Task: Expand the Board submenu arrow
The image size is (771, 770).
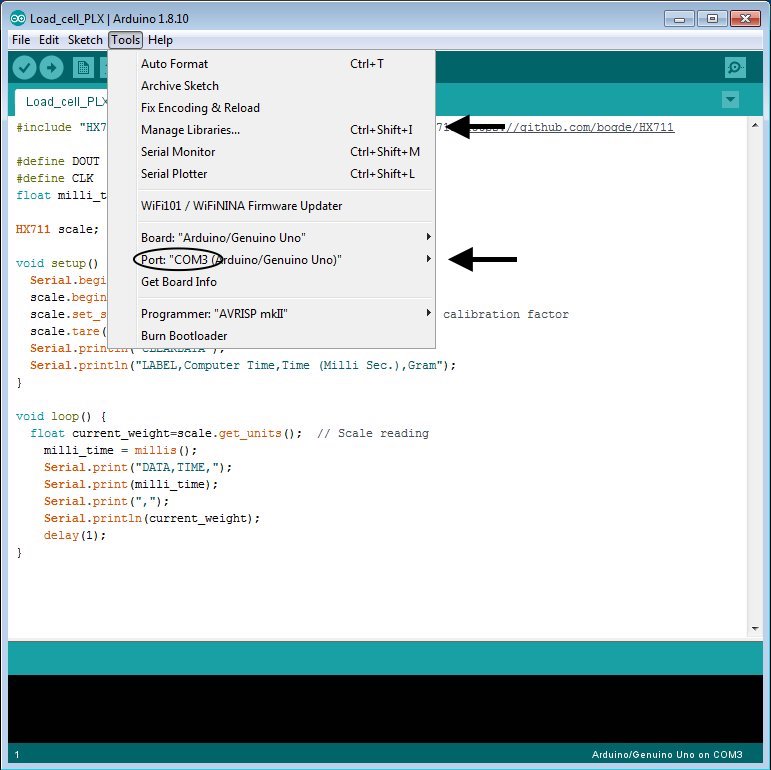Action: (429, 237)
